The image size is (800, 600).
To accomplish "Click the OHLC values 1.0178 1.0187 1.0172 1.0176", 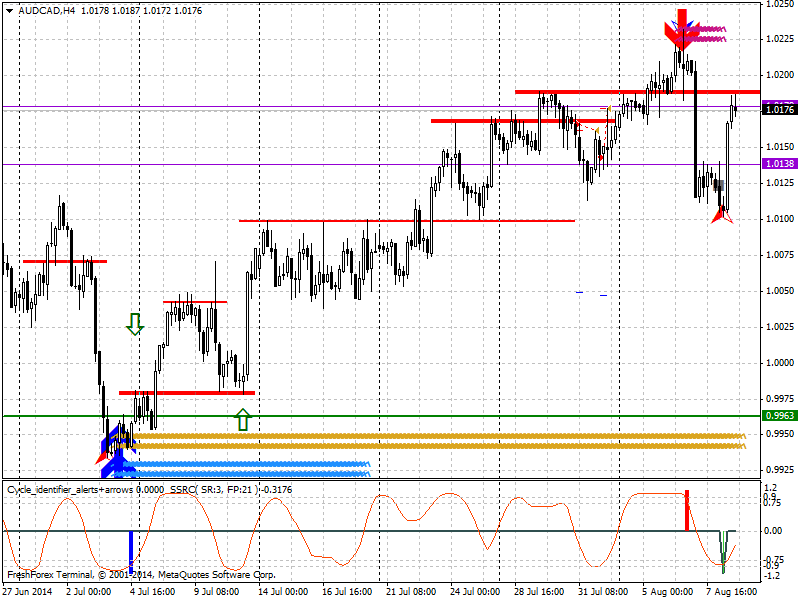I will [142, 11].
